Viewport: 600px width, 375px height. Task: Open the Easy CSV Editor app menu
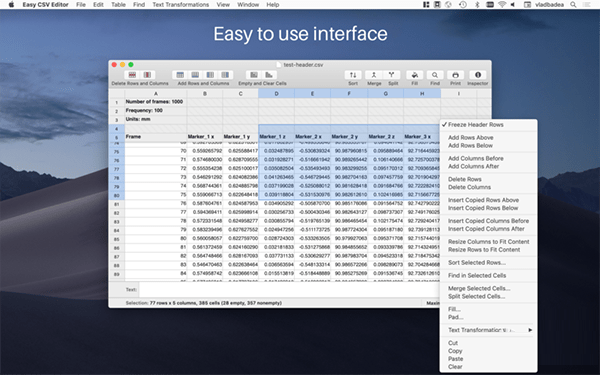click(46, 5)
